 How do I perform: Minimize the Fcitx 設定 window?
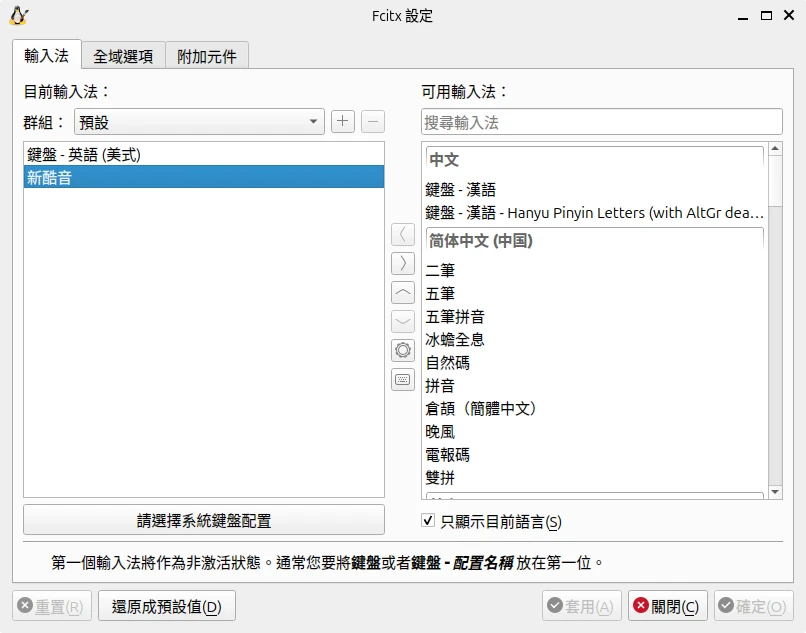click(743, 16)
